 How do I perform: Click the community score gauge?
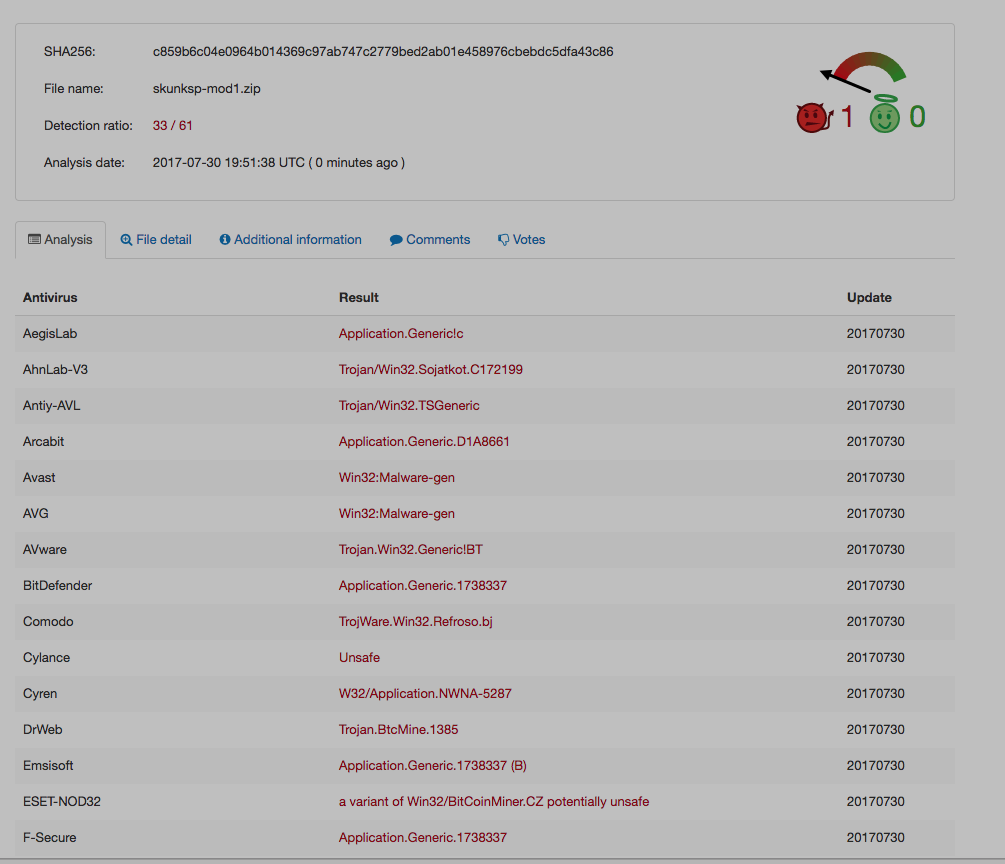tap(863, 72)
